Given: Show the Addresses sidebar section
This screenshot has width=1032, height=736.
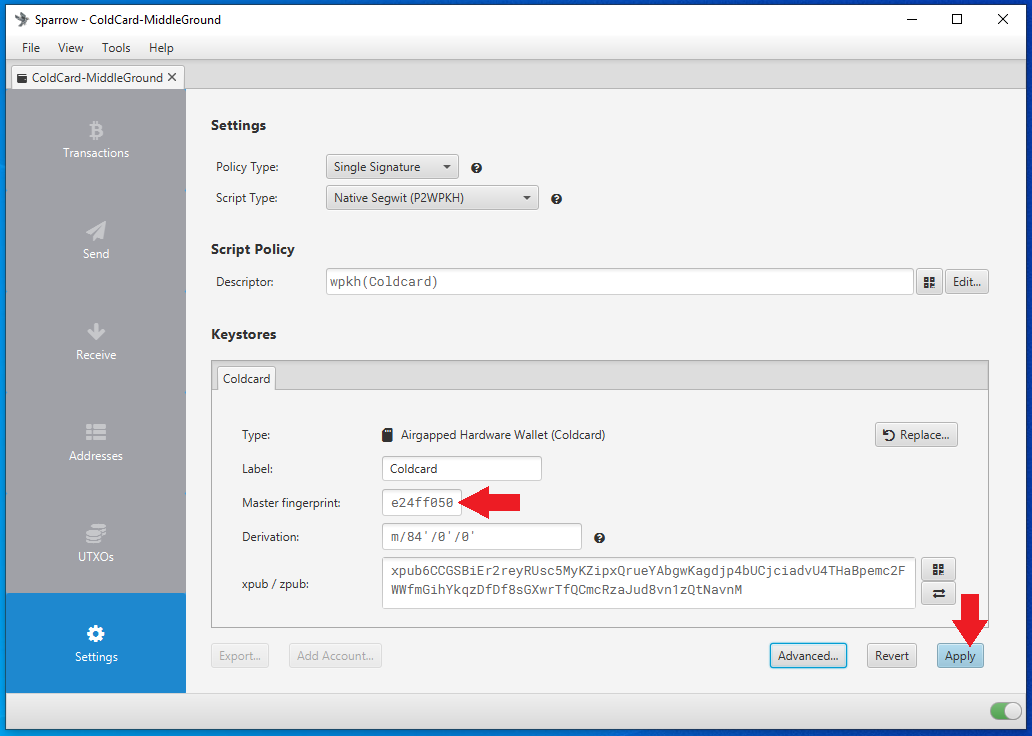Looking at the screenshot, I should pyautogui.click(x=96, y=442).
